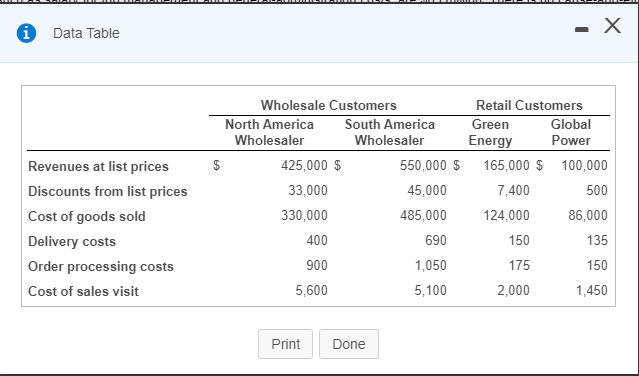Click the 135 delivery cost value
This screenshot has width=639, height=376.
coord(597,240)
